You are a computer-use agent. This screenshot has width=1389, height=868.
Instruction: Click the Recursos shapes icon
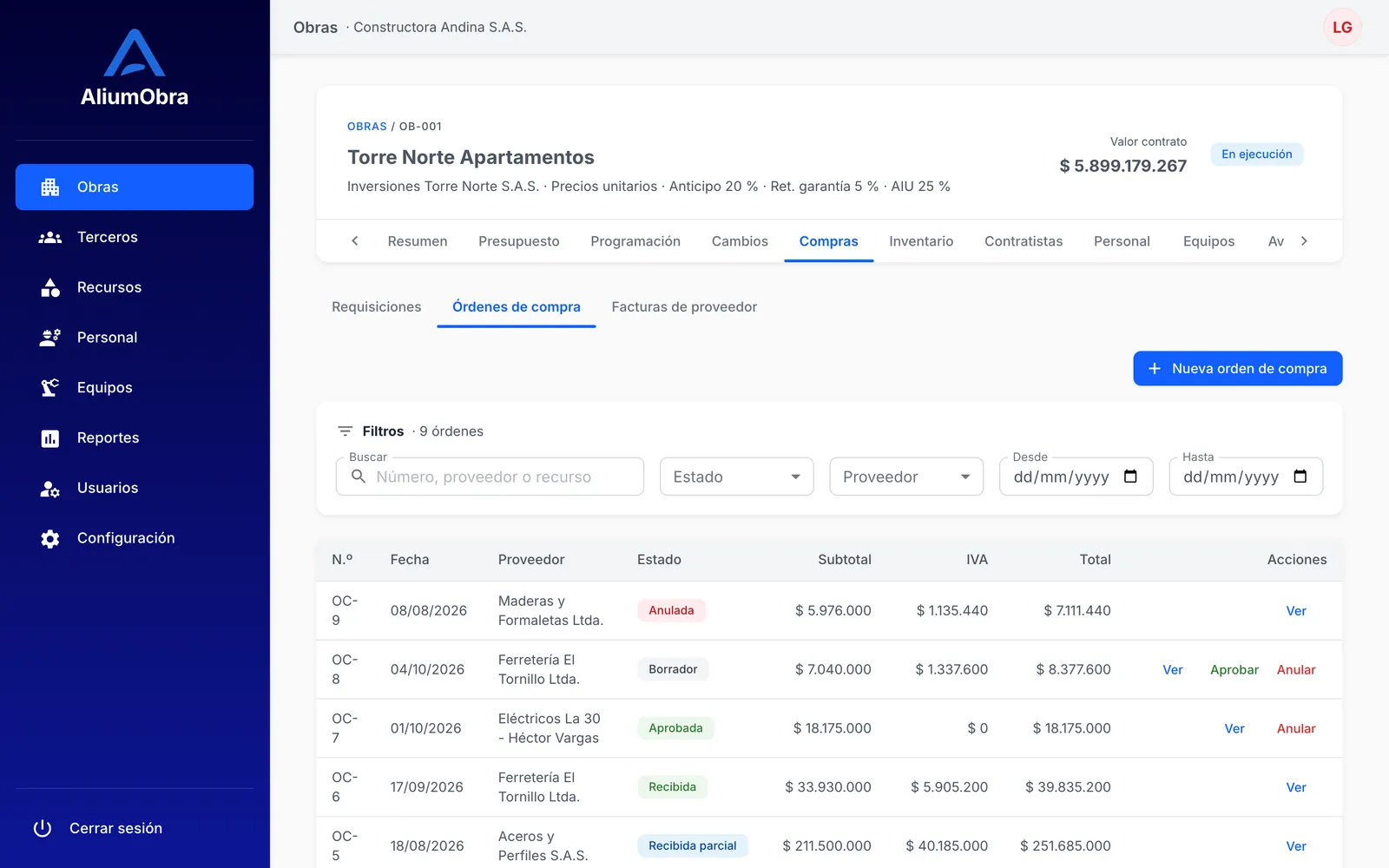pos(50,287)
